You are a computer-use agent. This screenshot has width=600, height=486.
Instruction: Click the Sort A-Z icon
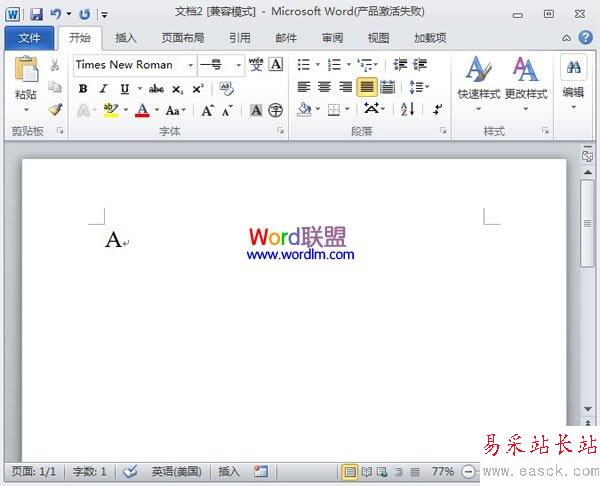coord(408,109)
